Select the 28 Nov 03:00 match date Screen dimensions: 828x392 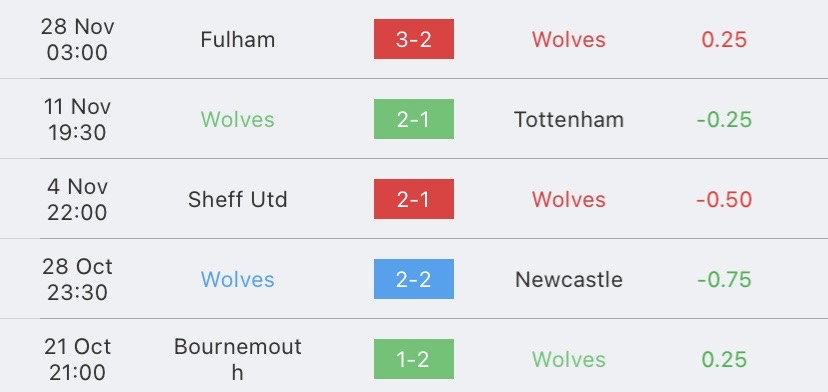click(77, 40)
